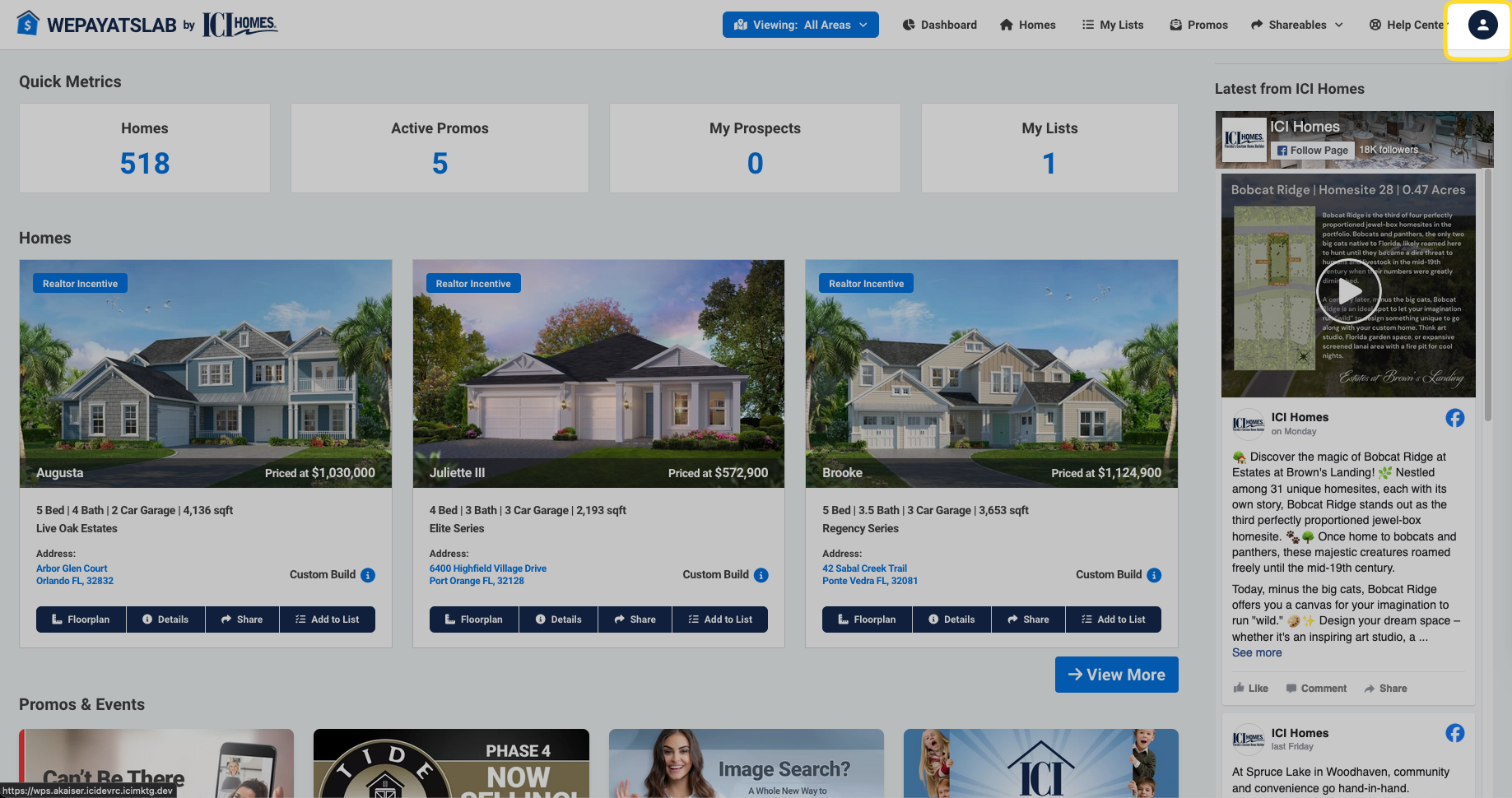Click the "last Friday" post timestamp
This screenshot has height=798, width=1512.
pyautogui.click(x=1292, y=747)
